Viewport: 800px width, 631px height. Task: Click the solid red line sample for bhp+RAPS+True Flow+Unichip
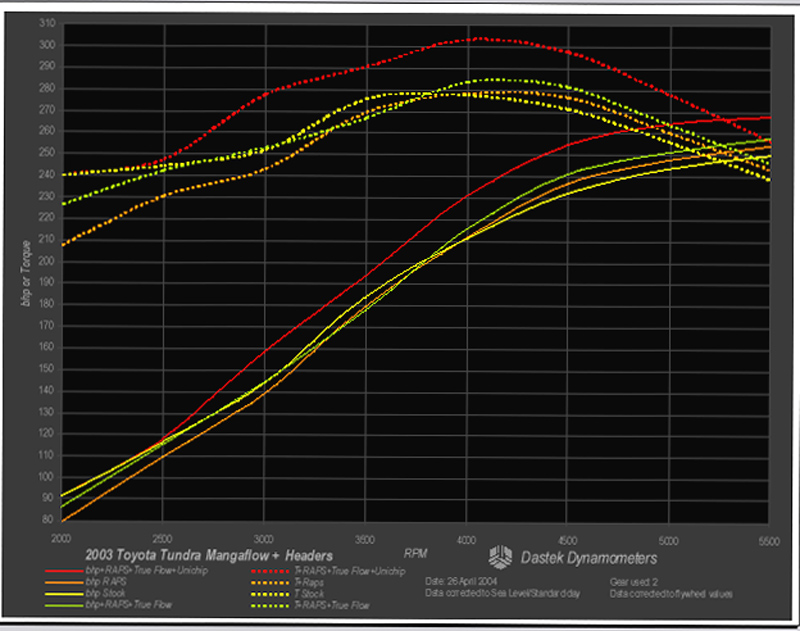click(x=64, y=571)
